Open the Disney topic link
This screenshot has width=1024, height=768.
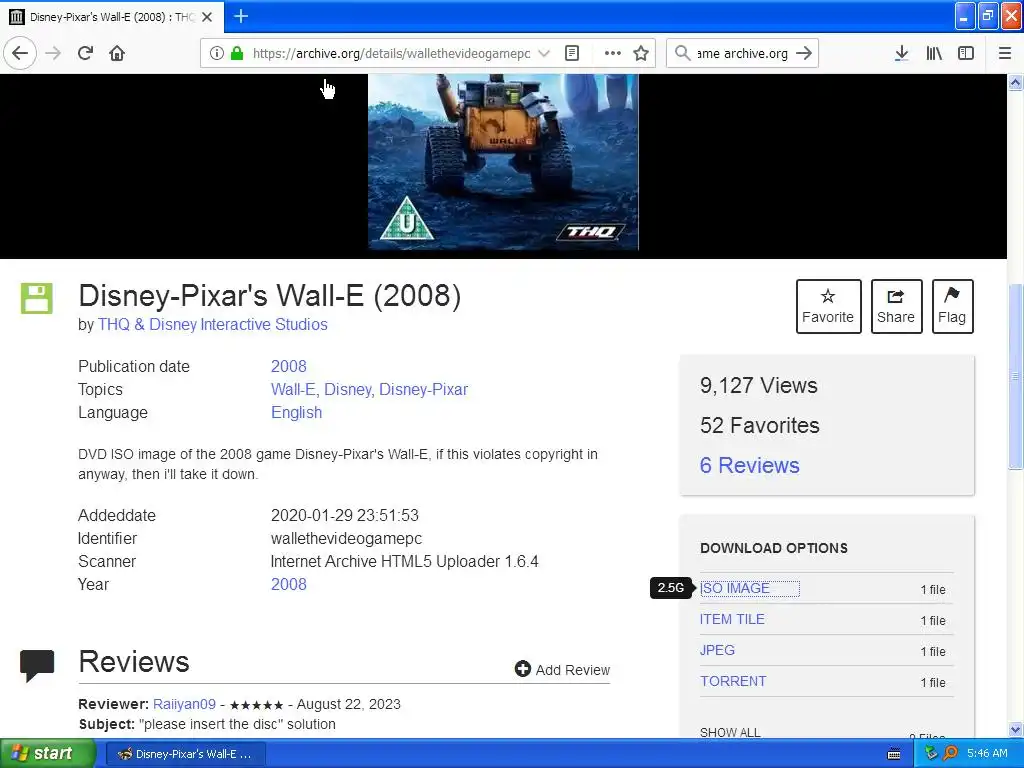(x=349, y=389)
